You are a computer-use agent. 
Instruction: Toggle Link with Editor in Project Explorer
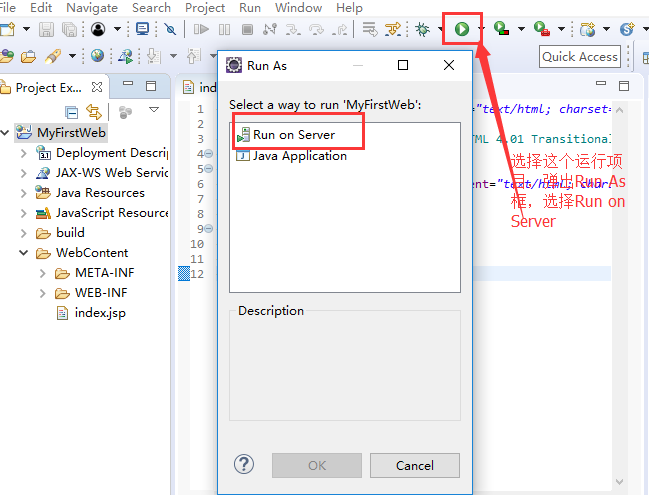point(94,112)
